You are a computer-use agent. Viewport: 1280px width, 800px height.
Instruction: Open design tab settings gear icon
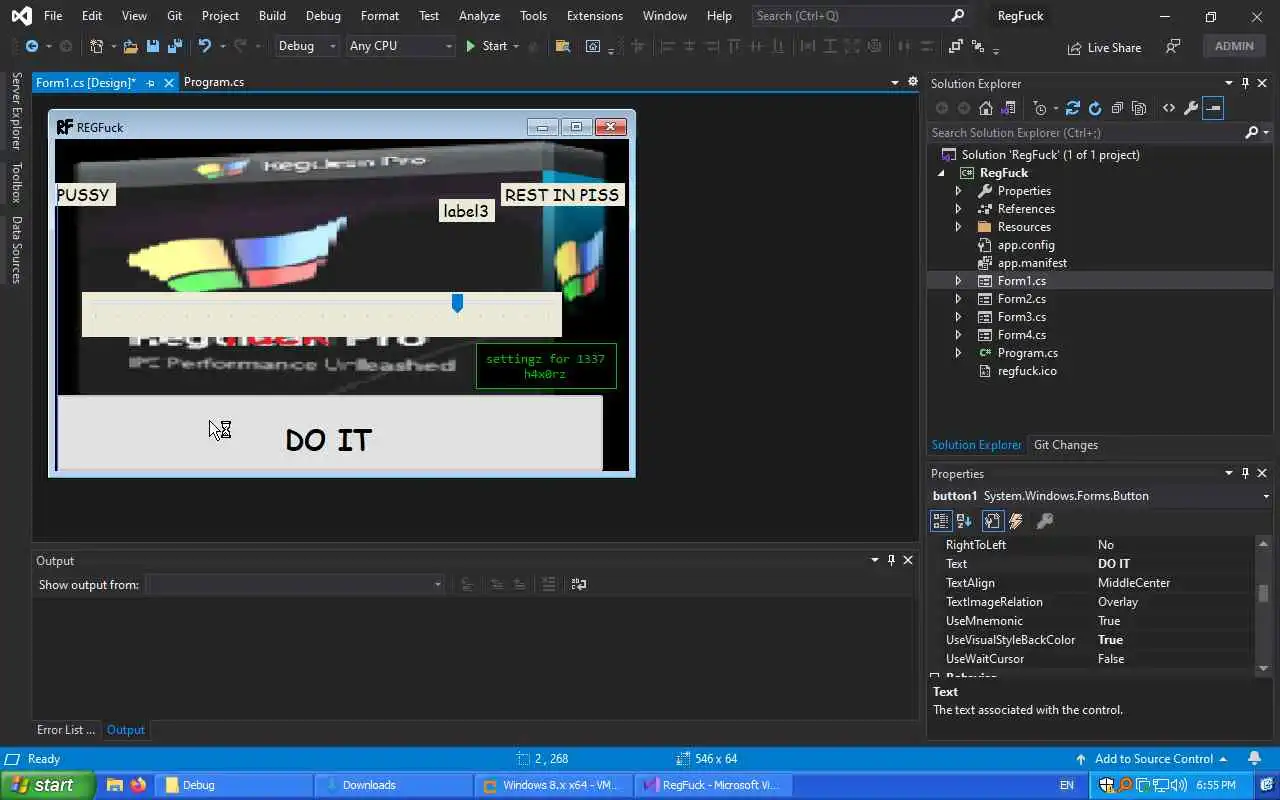(x=912, y=82)
